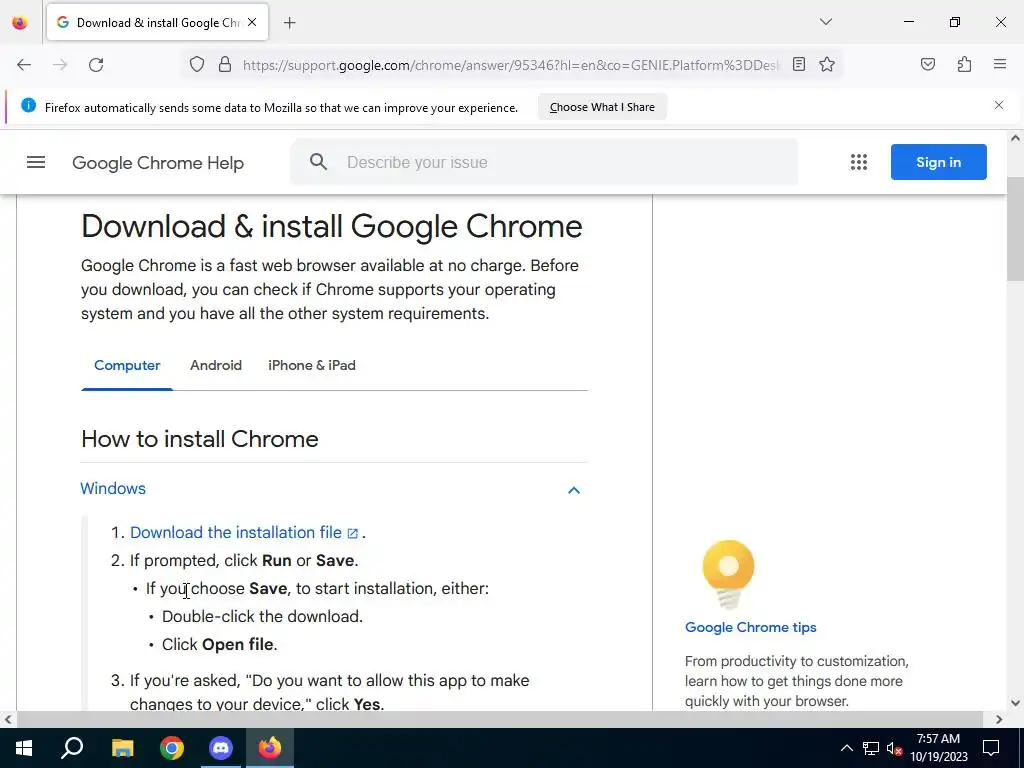Switch to the iPhone & iPad tab
The height and width of the screenshot is (768, 1024).
[312, 365]
